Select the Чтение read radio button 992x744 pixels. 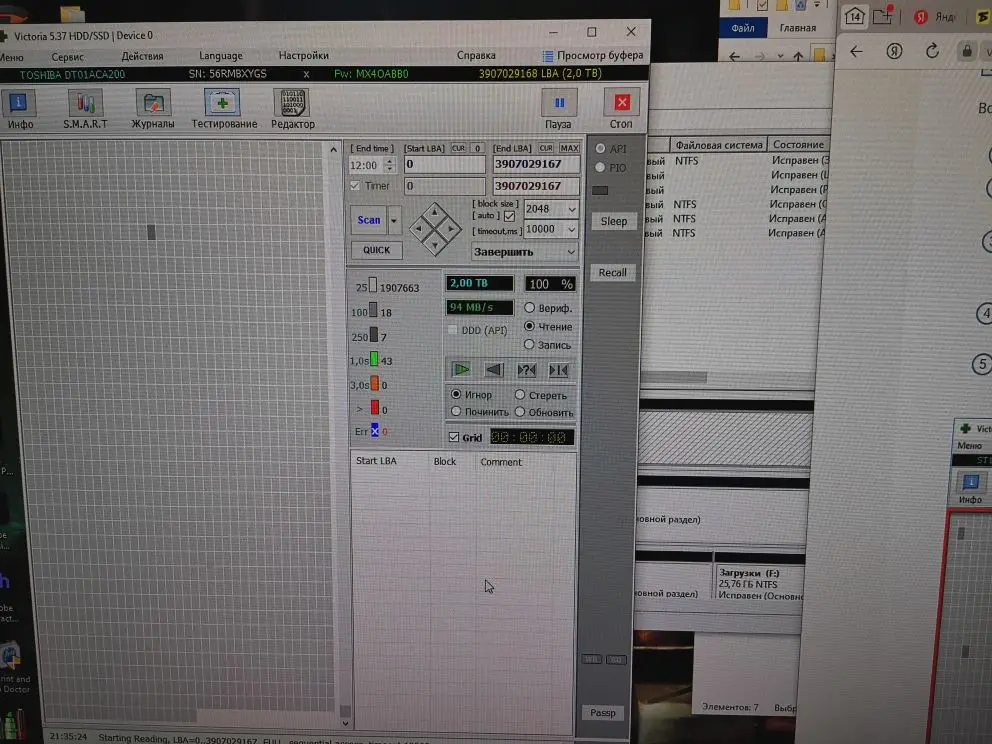click(x=530, y=326)
